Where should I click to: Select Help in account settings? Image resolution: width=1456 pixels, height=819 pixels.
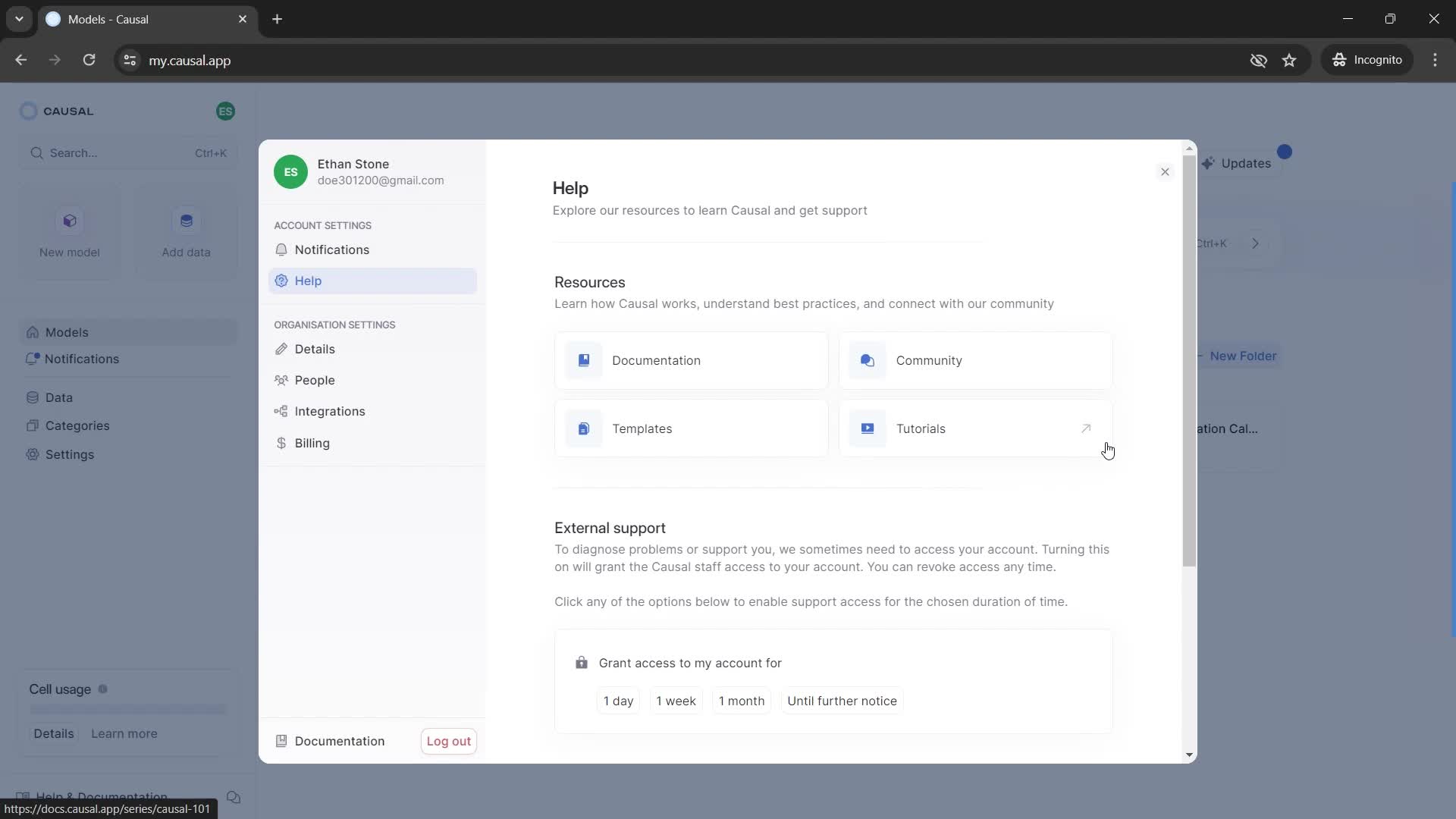click(x=372, y=281)
